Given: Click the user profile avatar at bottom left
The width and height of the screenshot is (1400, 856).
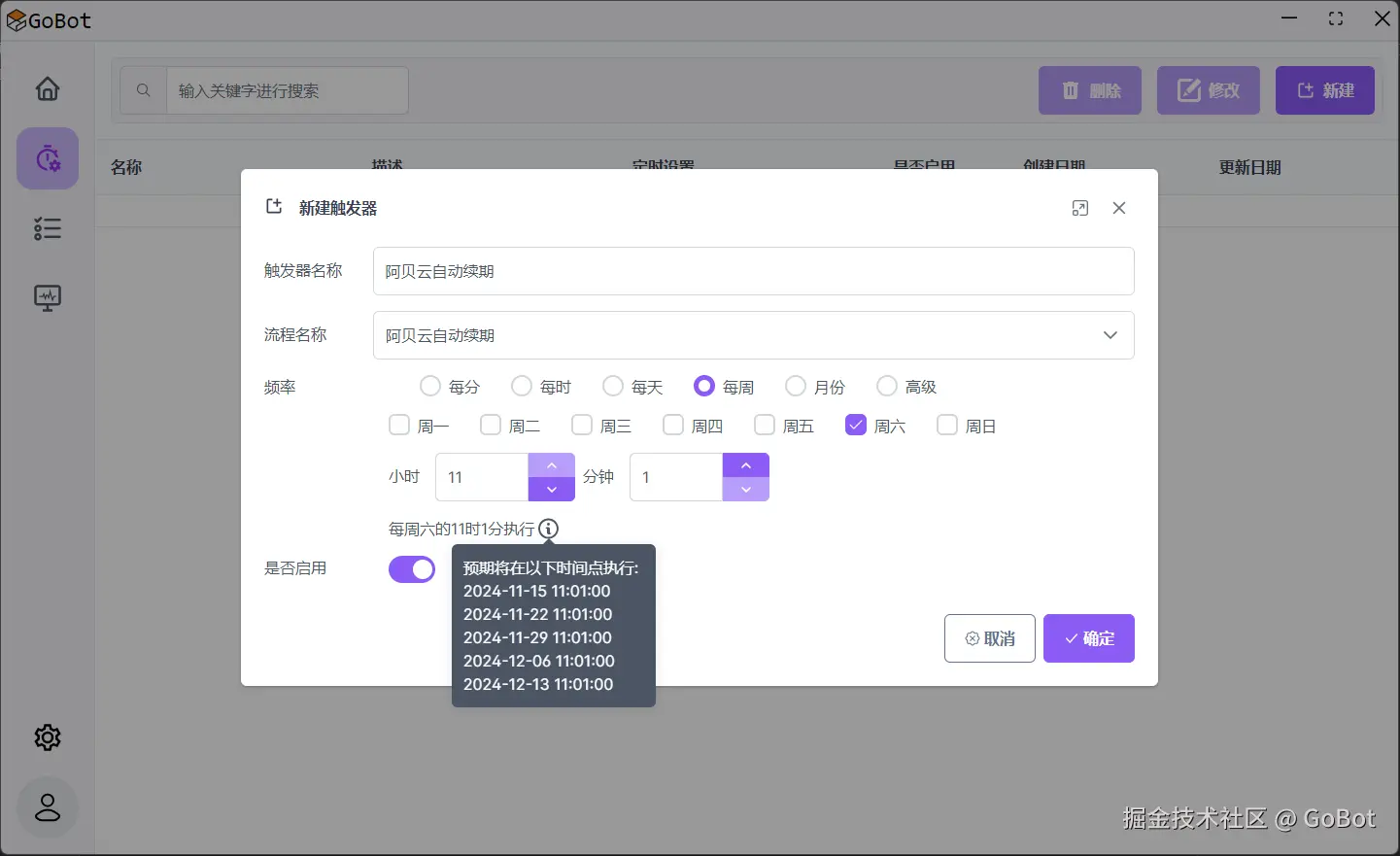Looking at the screenshot, I should tap(47, 807).
